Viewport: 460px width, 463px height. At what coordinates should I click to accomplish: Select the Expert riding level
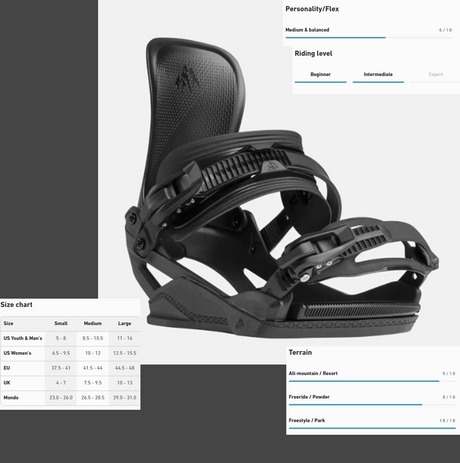436,74
